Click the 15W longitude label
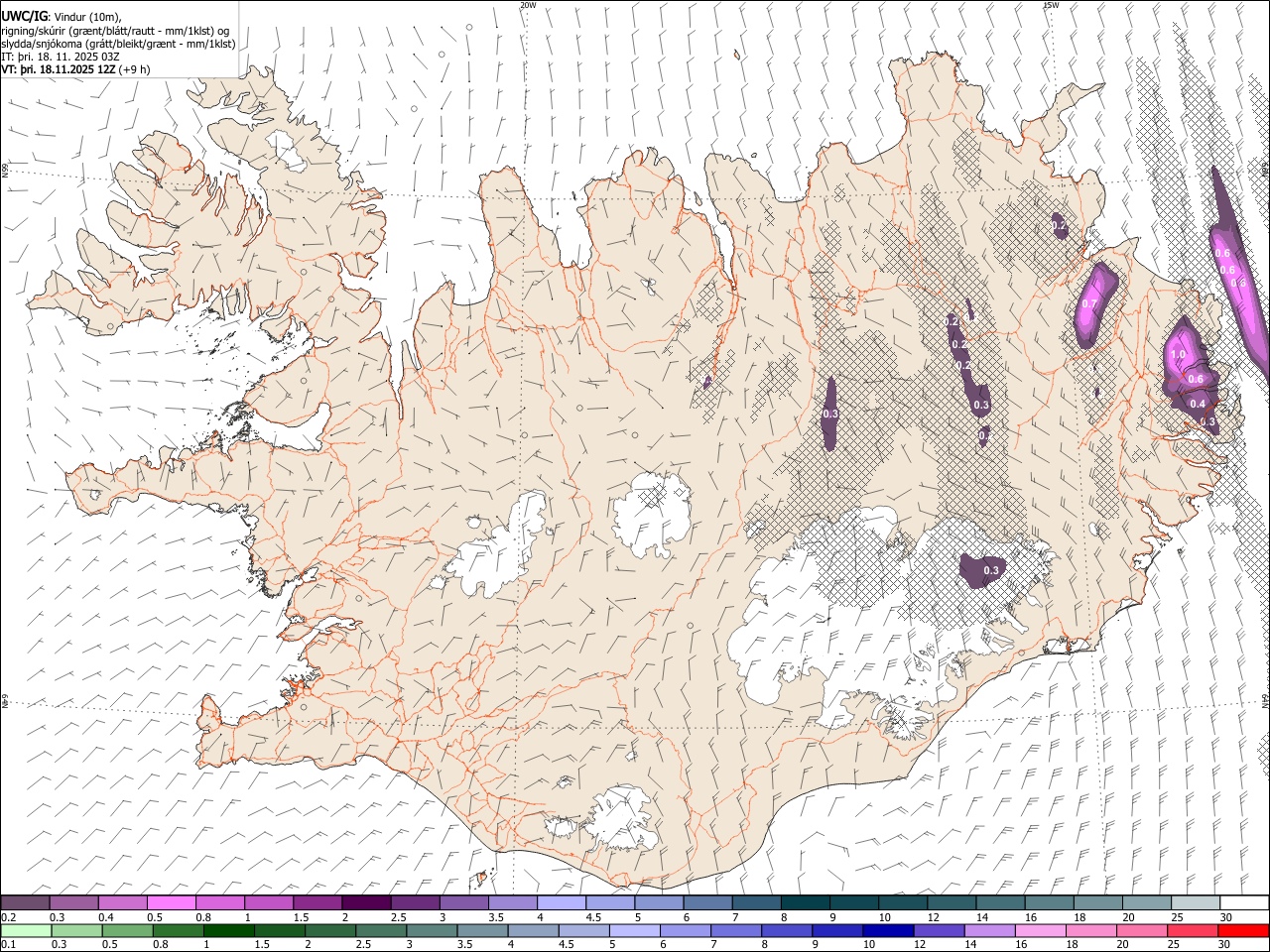The height and width of the screenshot is (952, 1270). [1051, 5]
